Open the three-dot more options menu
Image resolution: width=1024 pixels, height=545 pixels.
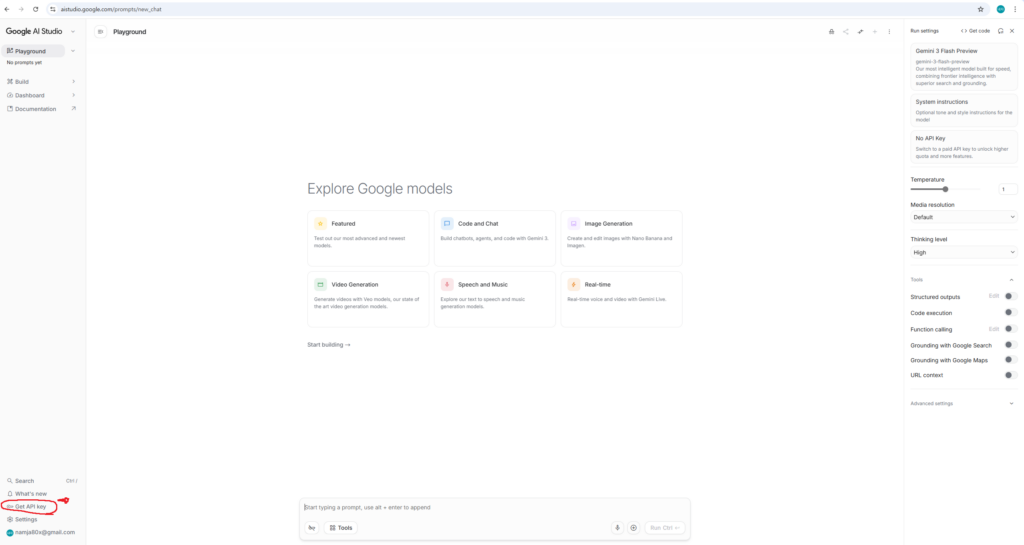pyautogui.click(x=889, y=32)
